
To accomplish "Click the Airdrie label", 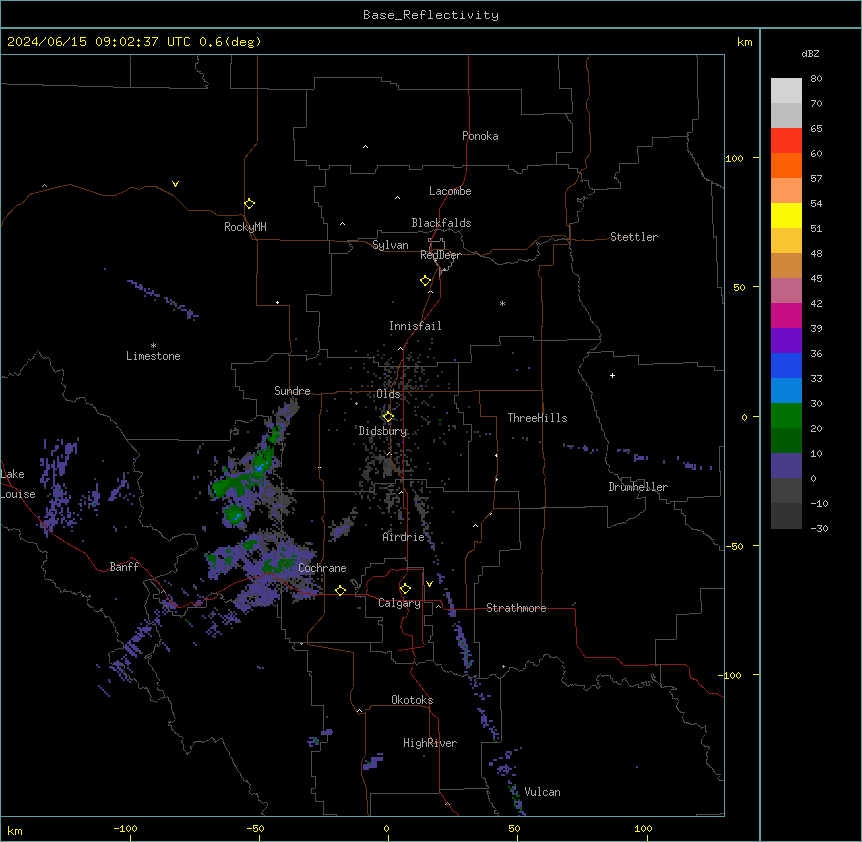I will (x=404, y=537).
